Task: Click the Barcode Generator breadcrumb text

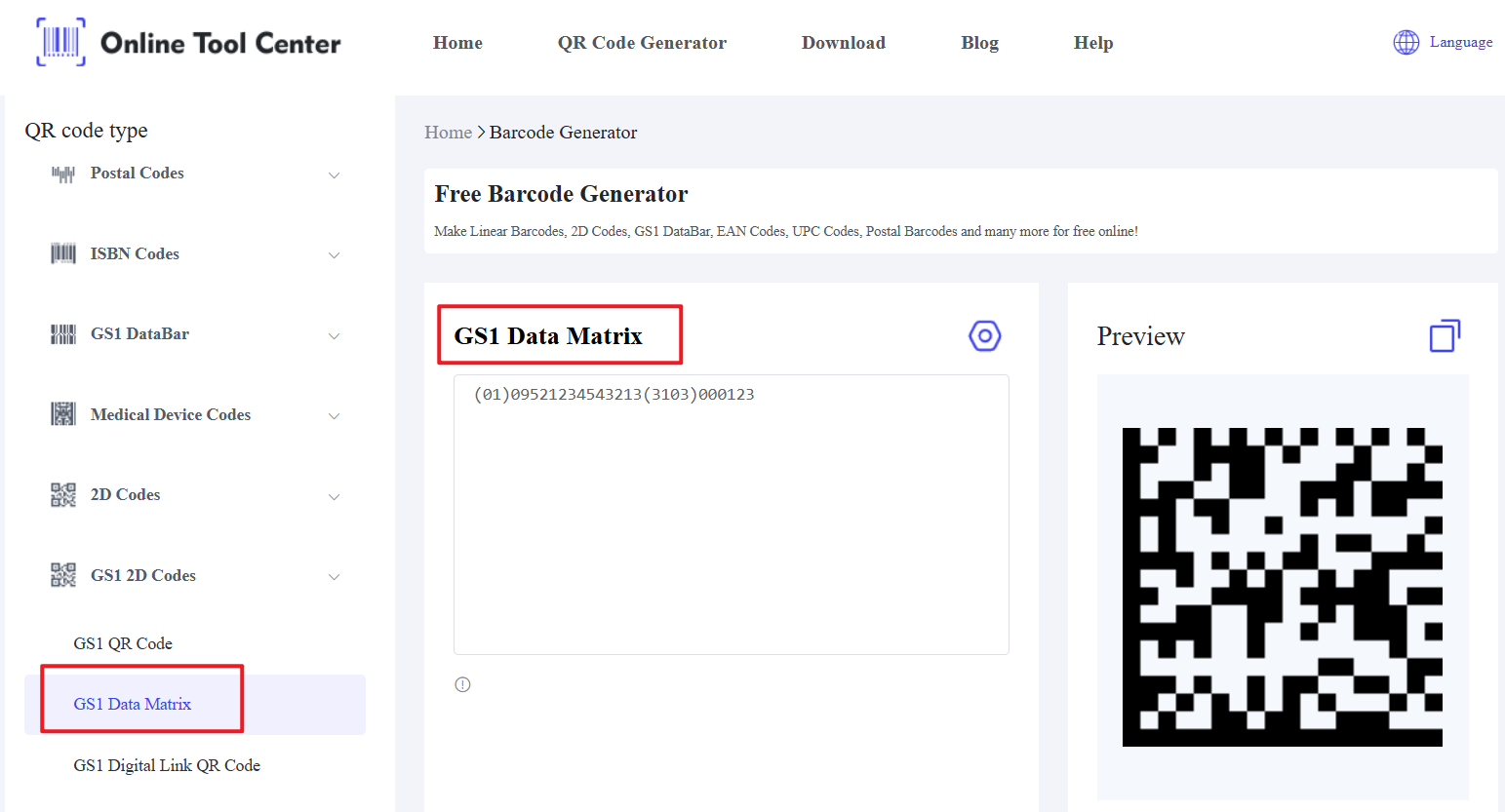Action: (x=563, y=133)
